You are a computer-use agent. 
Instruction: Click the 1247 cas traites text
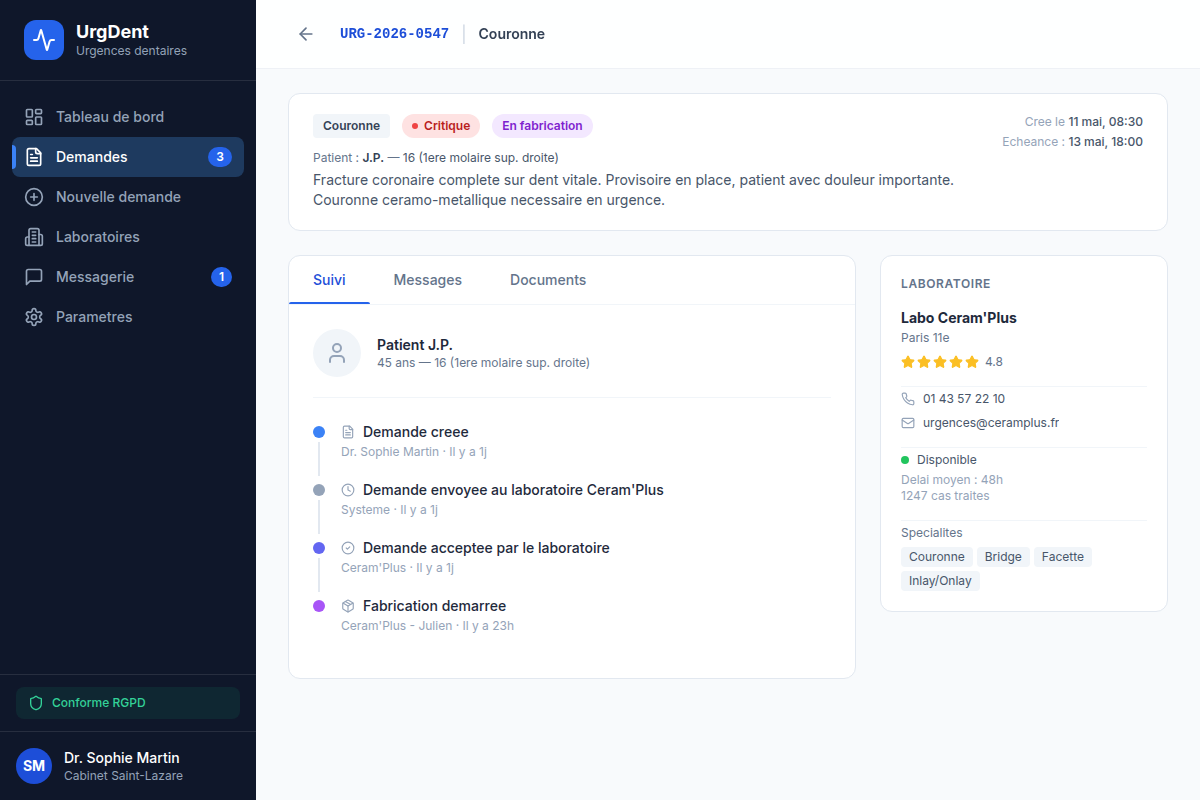(945, 496)
